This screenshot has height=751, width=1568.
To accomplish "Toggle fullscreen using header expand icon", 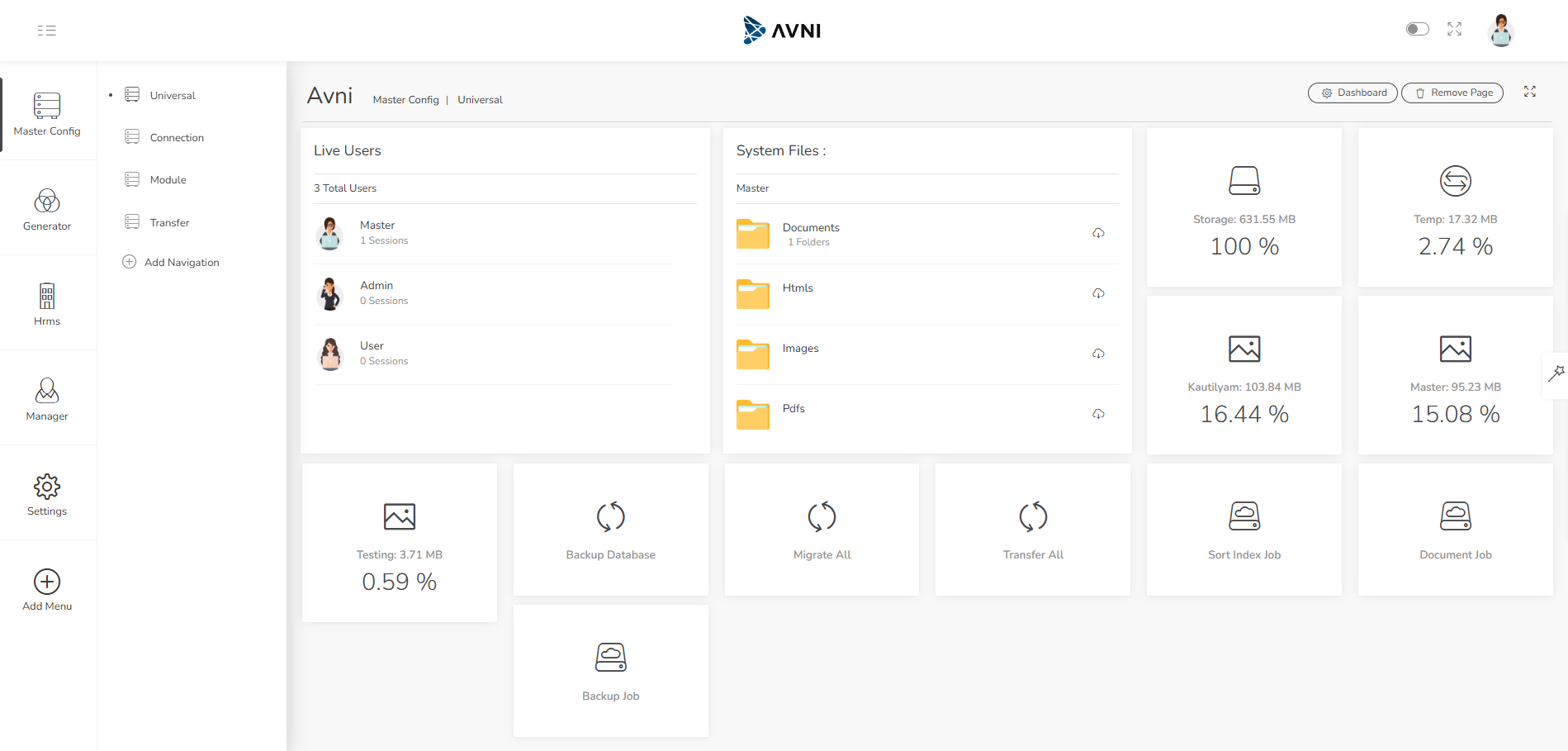I will coord(1454,30).
